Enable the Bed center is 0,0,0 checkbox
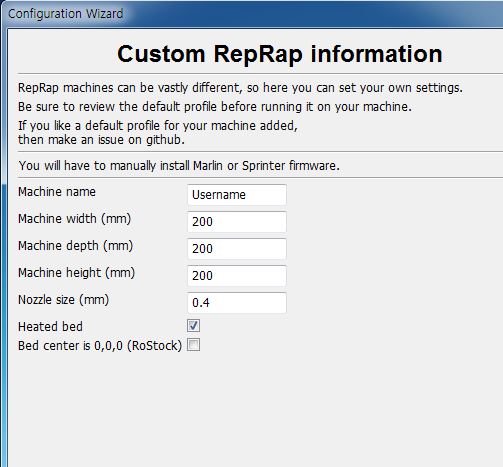Viewport: 503px width, 467px height. [x=193, y=345]
